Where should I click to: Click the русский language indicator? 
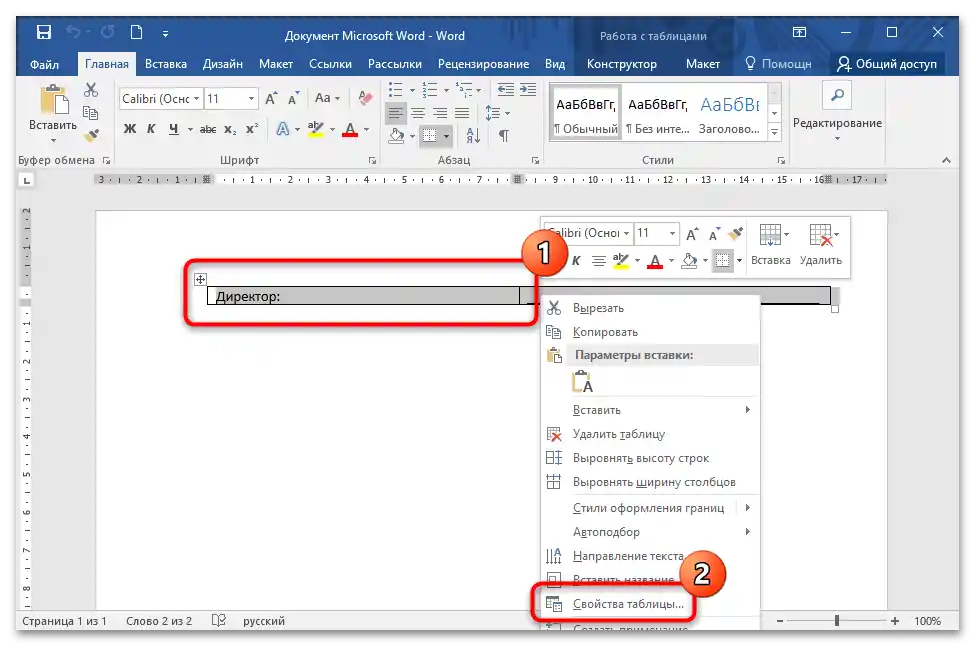264,621
